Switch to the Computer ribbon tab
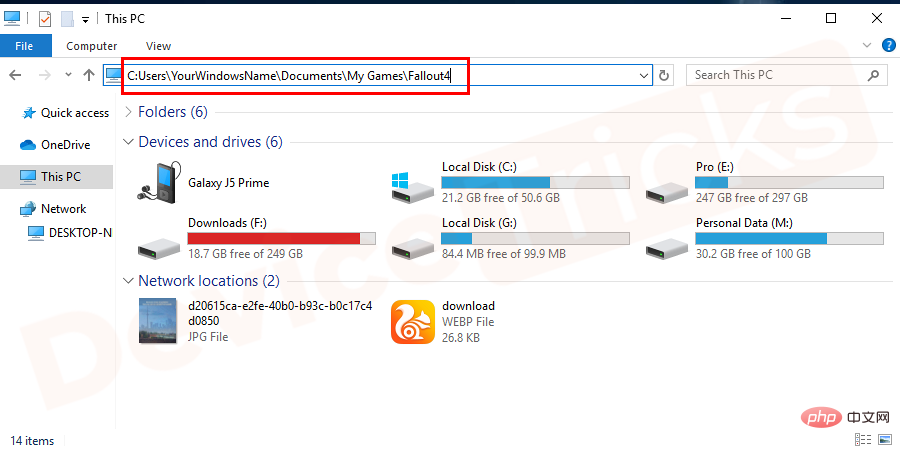The width and height of the screenshot is (900, 450). (x=91, y=46)
